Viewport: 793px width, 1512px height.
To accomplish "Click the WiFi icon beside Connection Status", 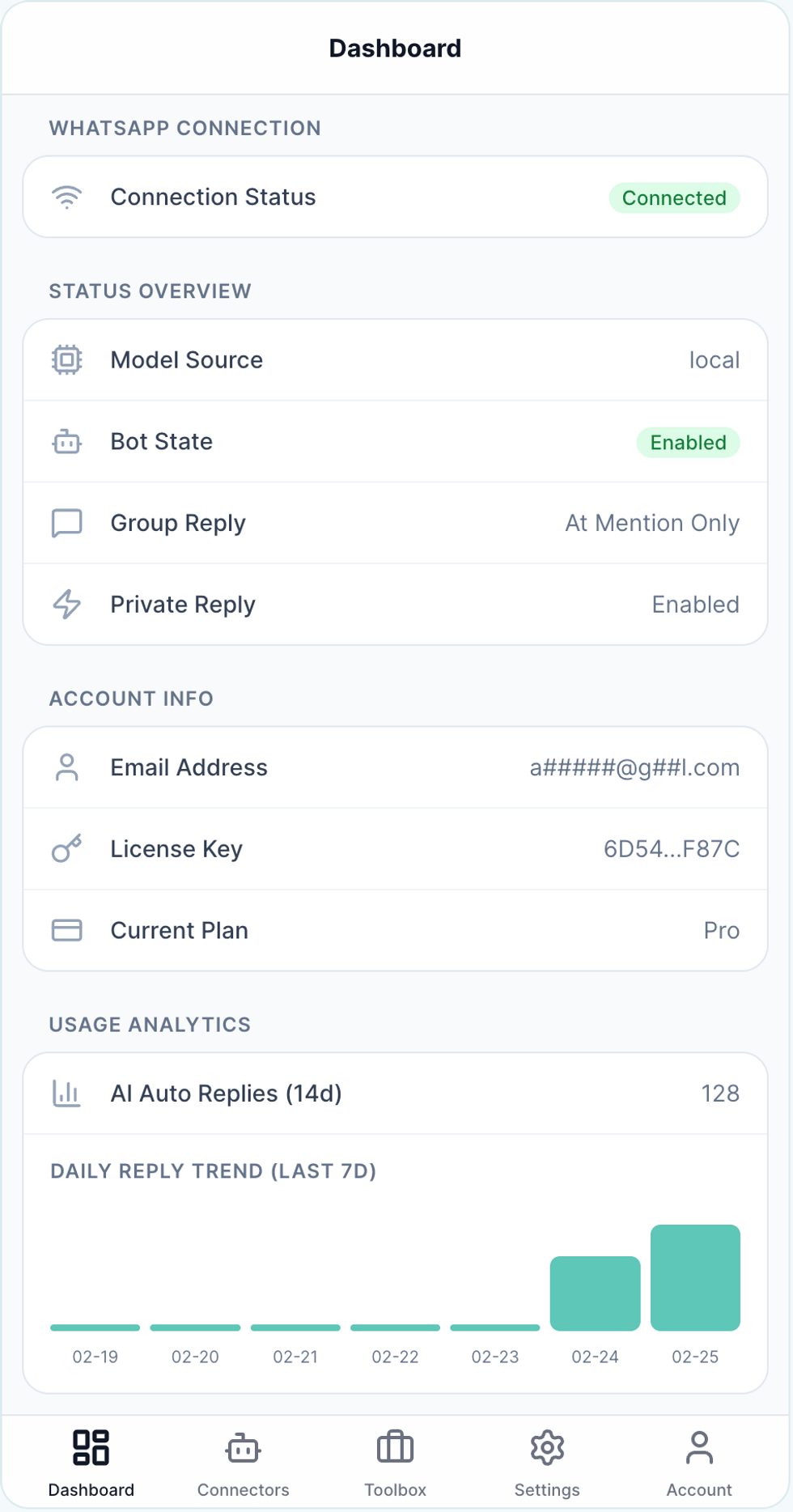I will click(x=68, y=196).
